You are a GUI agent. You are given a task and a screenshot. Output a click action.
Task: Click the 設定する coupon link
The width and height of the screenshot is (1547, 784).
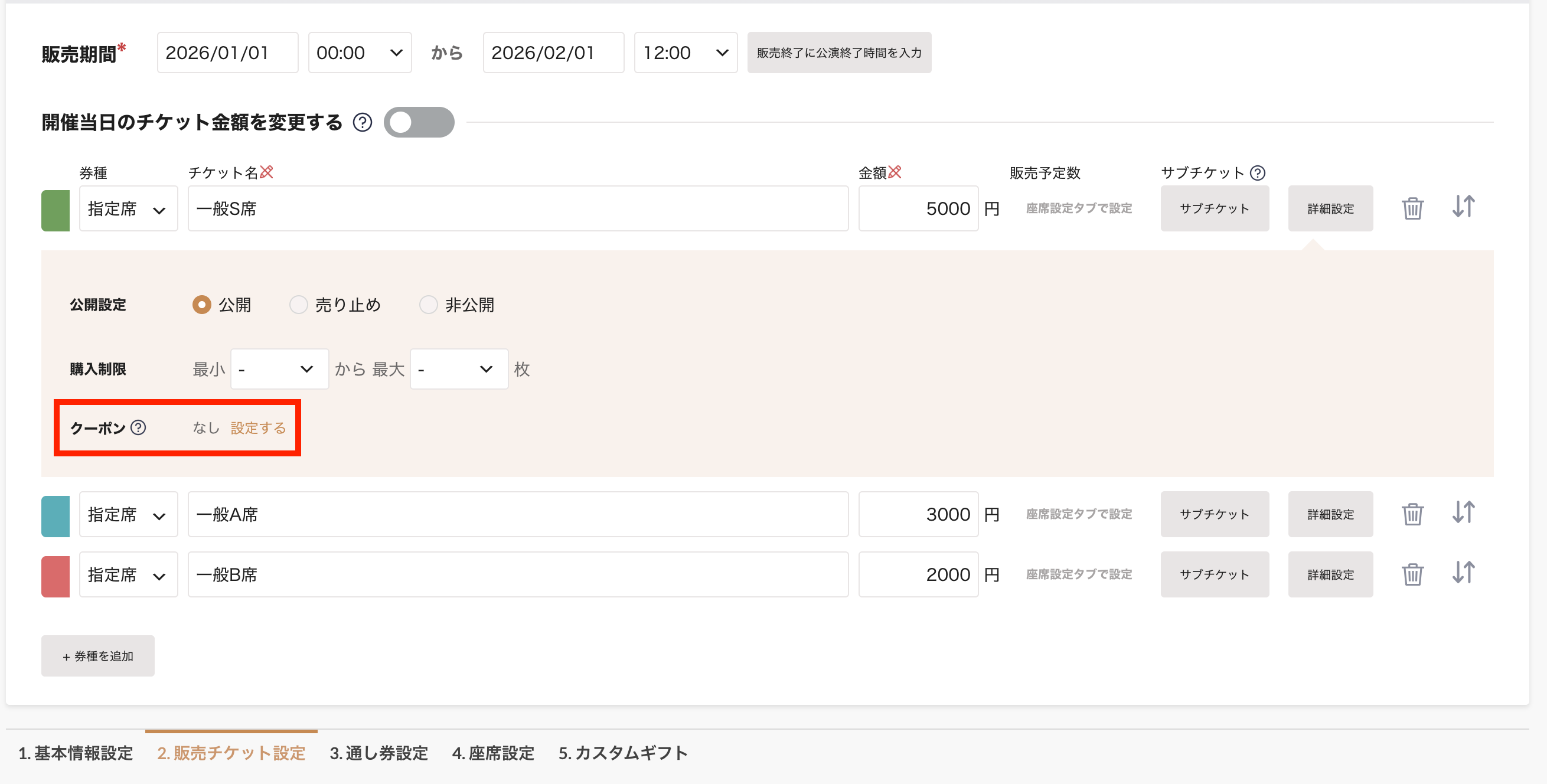pyautogui.click(x=257, y=428)
